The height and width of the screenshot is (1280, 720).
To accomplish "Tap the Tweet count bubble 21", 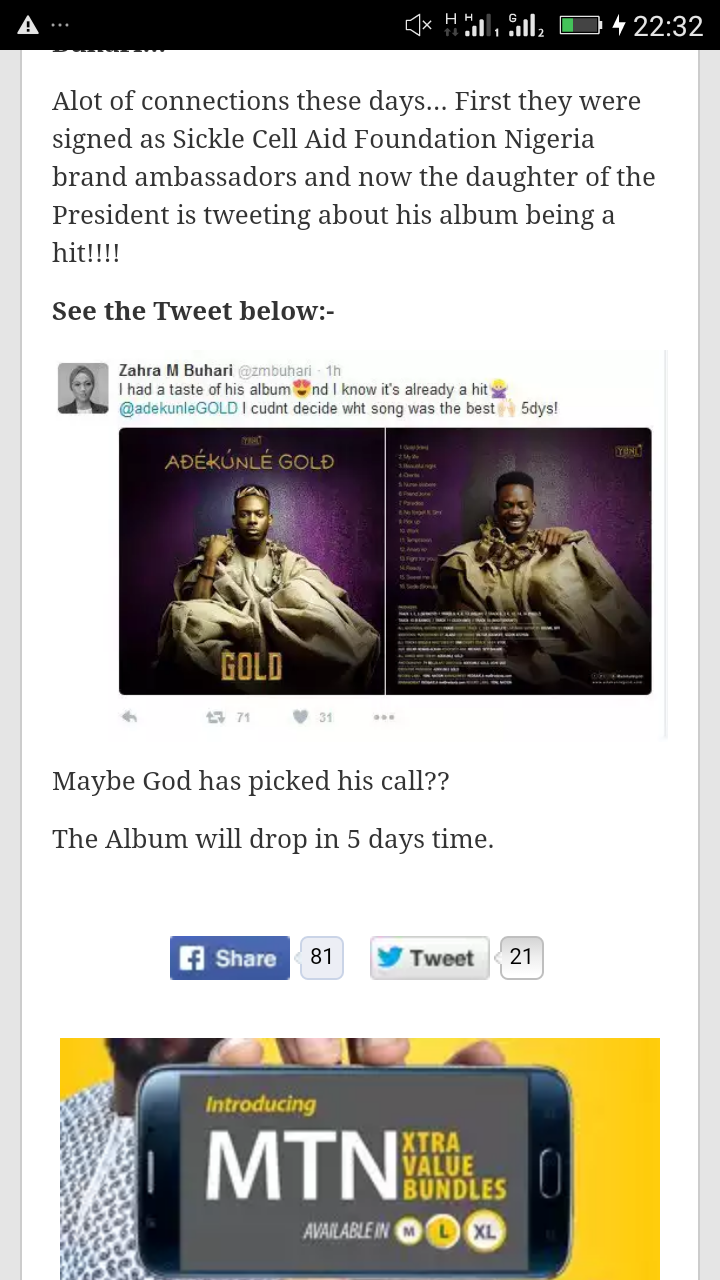I will click(521, 957).
